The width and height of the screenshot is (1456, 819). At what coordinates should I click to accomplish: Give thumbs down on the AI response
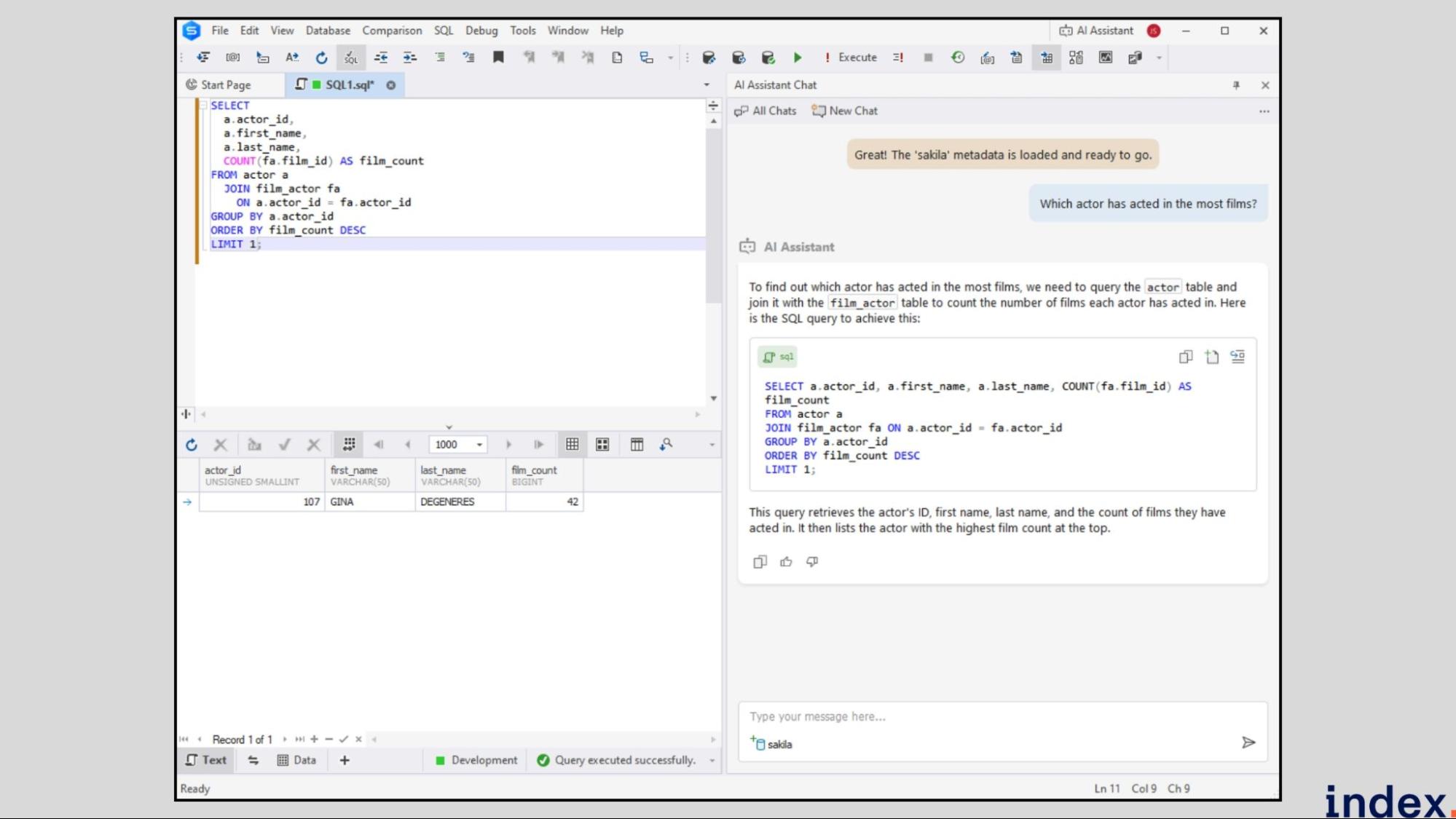[x=811, y=561]
